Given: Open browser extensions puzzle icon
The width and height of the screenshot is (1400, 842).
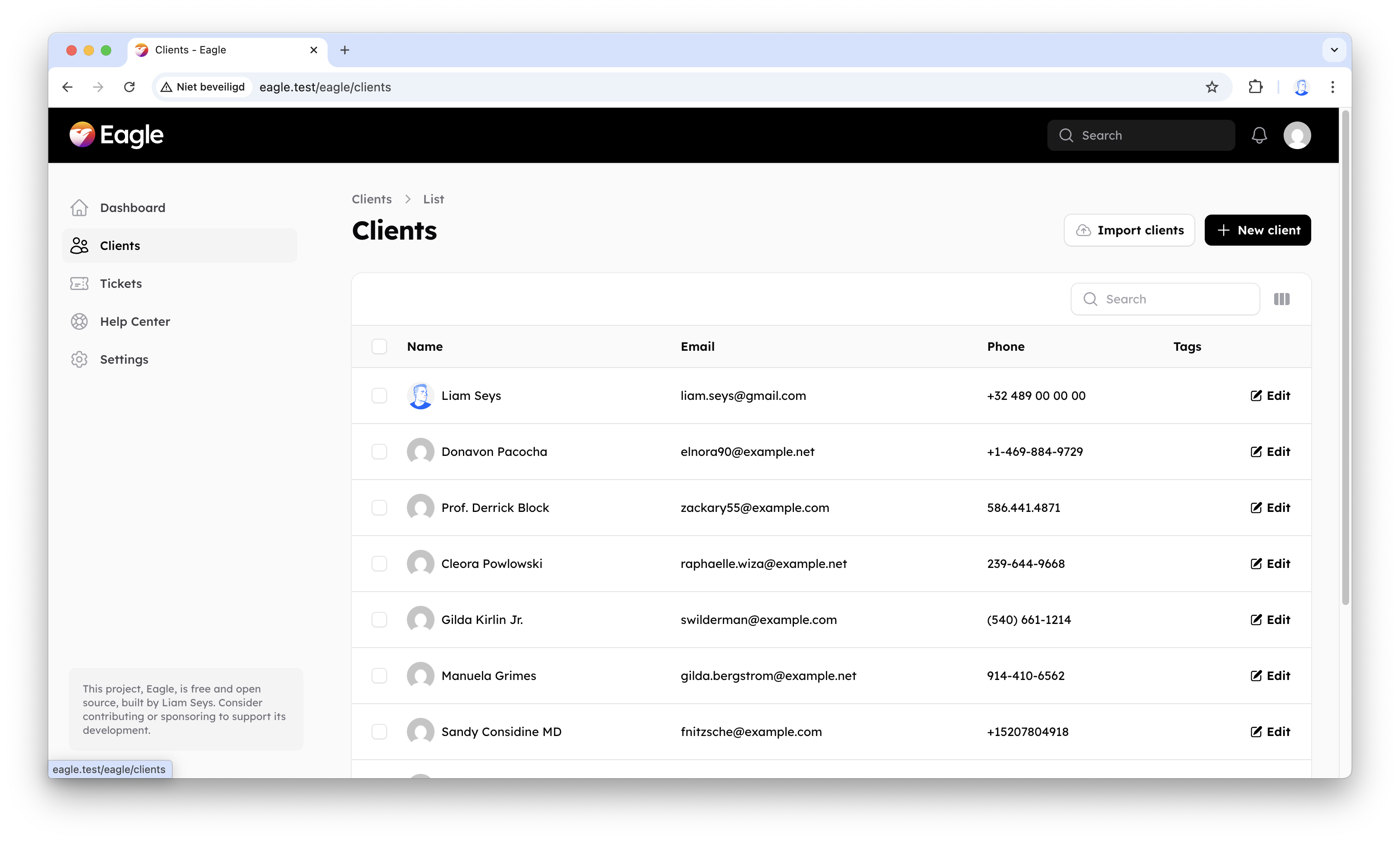Looking at the screenshot, I should click(1255, 87).
